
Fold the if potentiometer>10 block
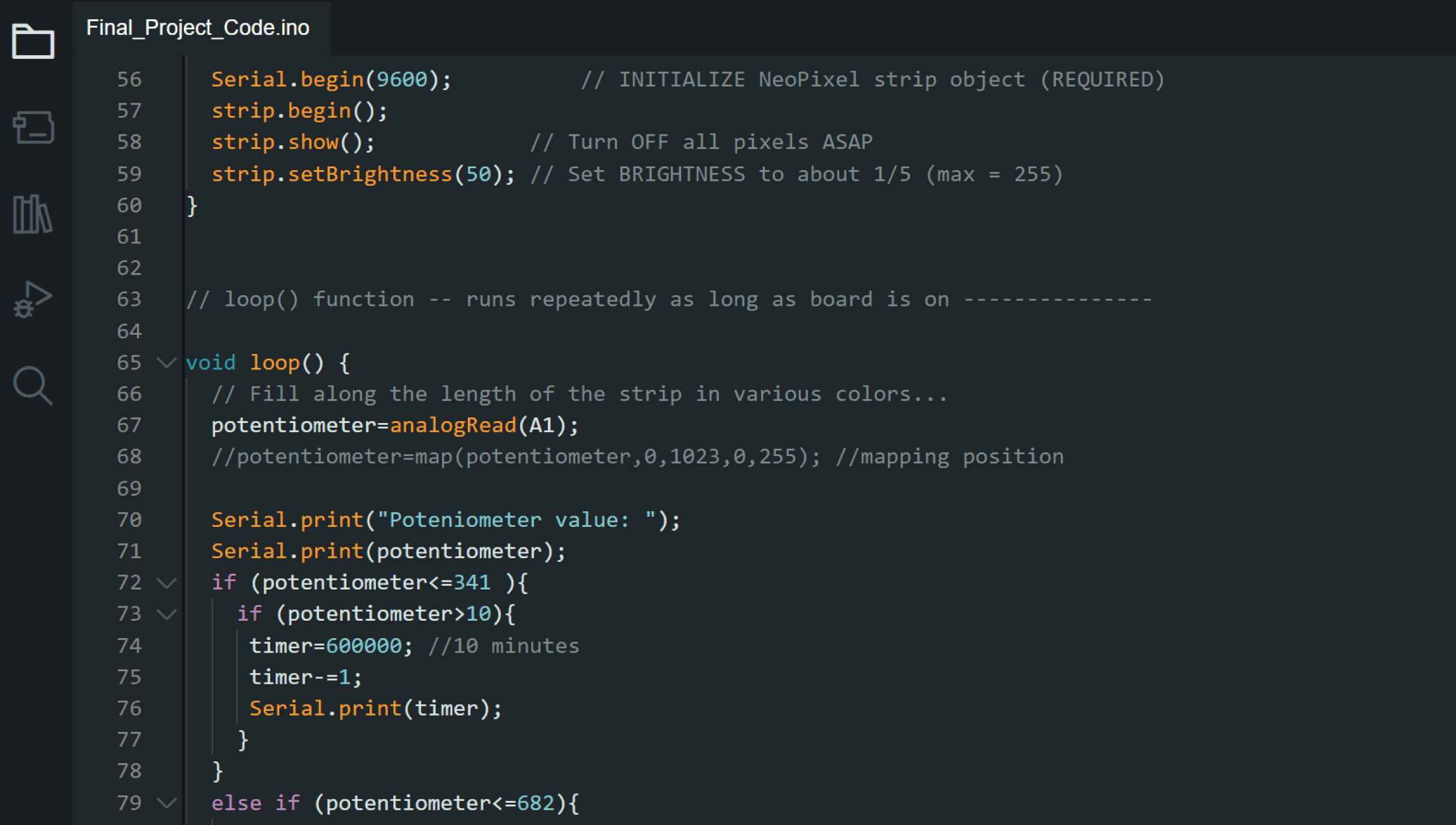pyautogui.click(x=166, y=613)
